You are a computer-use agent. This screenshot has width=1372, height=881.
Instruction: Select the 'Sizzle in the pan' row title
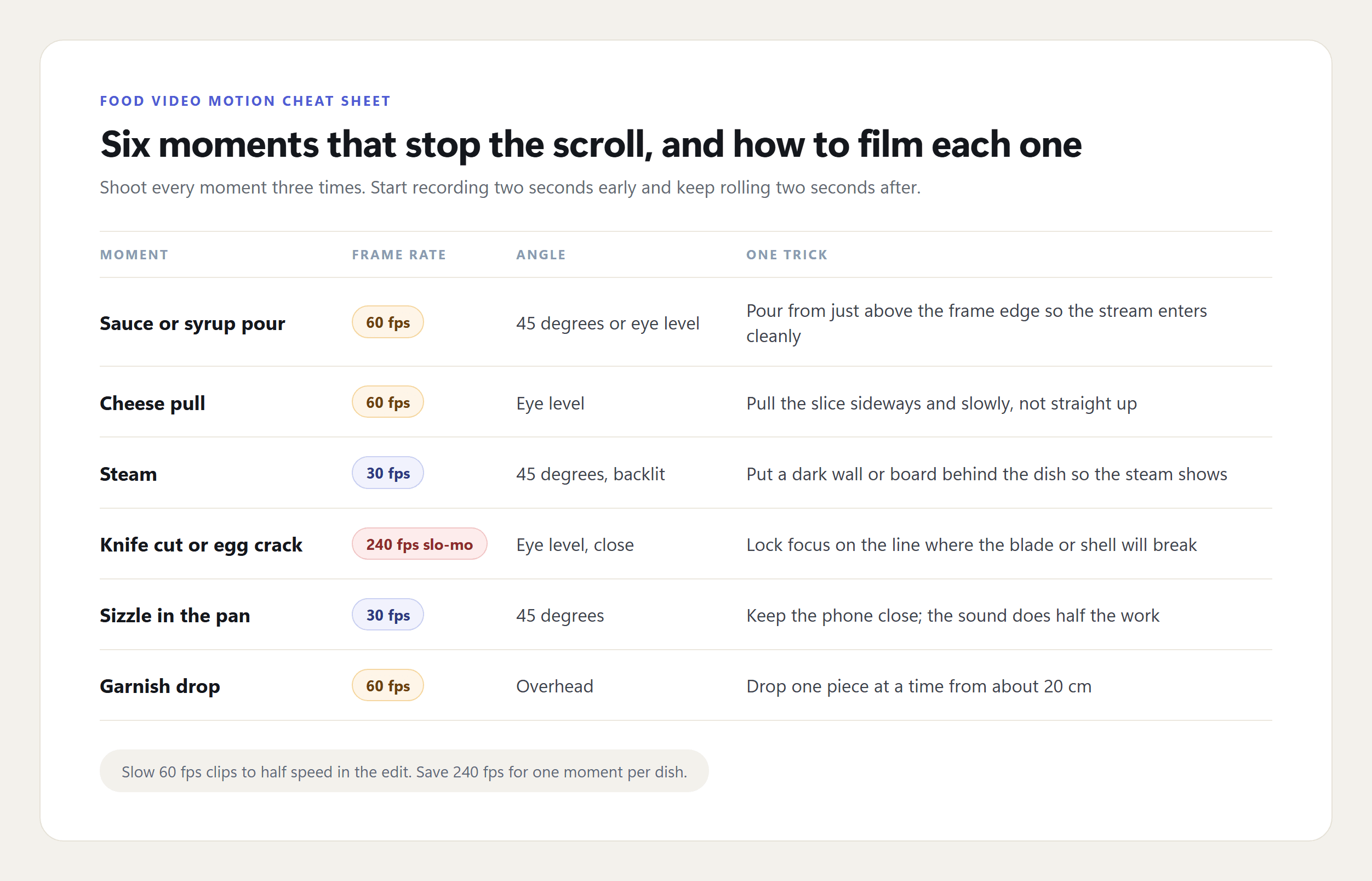tap(175, 616)
